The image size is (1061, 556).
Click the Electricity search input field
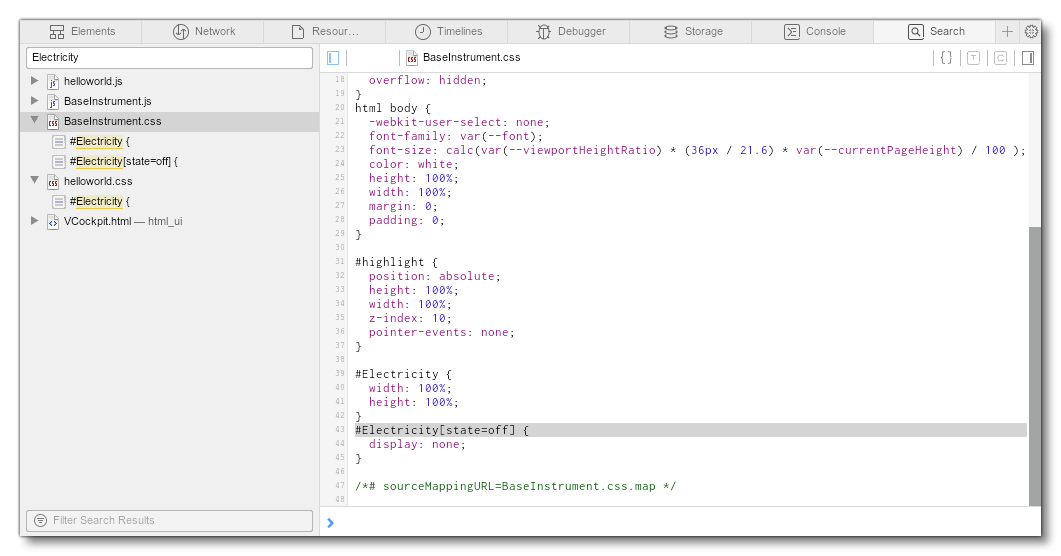(x=169, y=57)
